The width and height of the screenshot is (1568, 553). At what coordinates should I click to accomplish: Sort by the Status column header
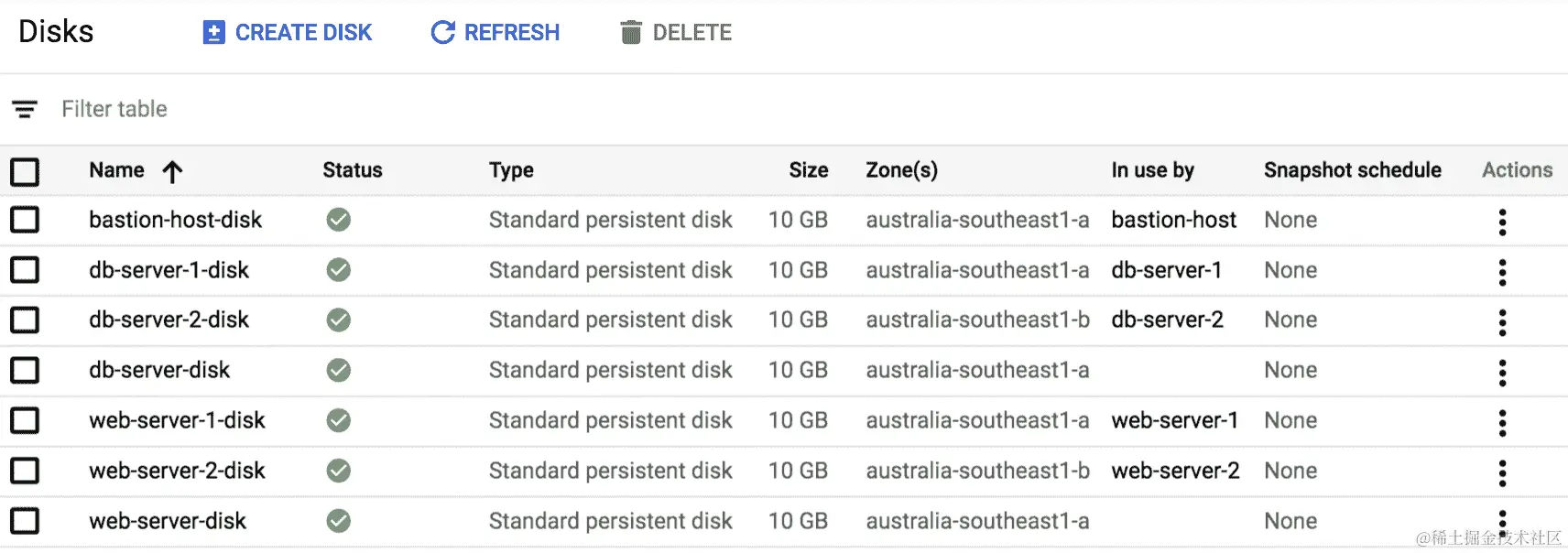click(353, 170)
